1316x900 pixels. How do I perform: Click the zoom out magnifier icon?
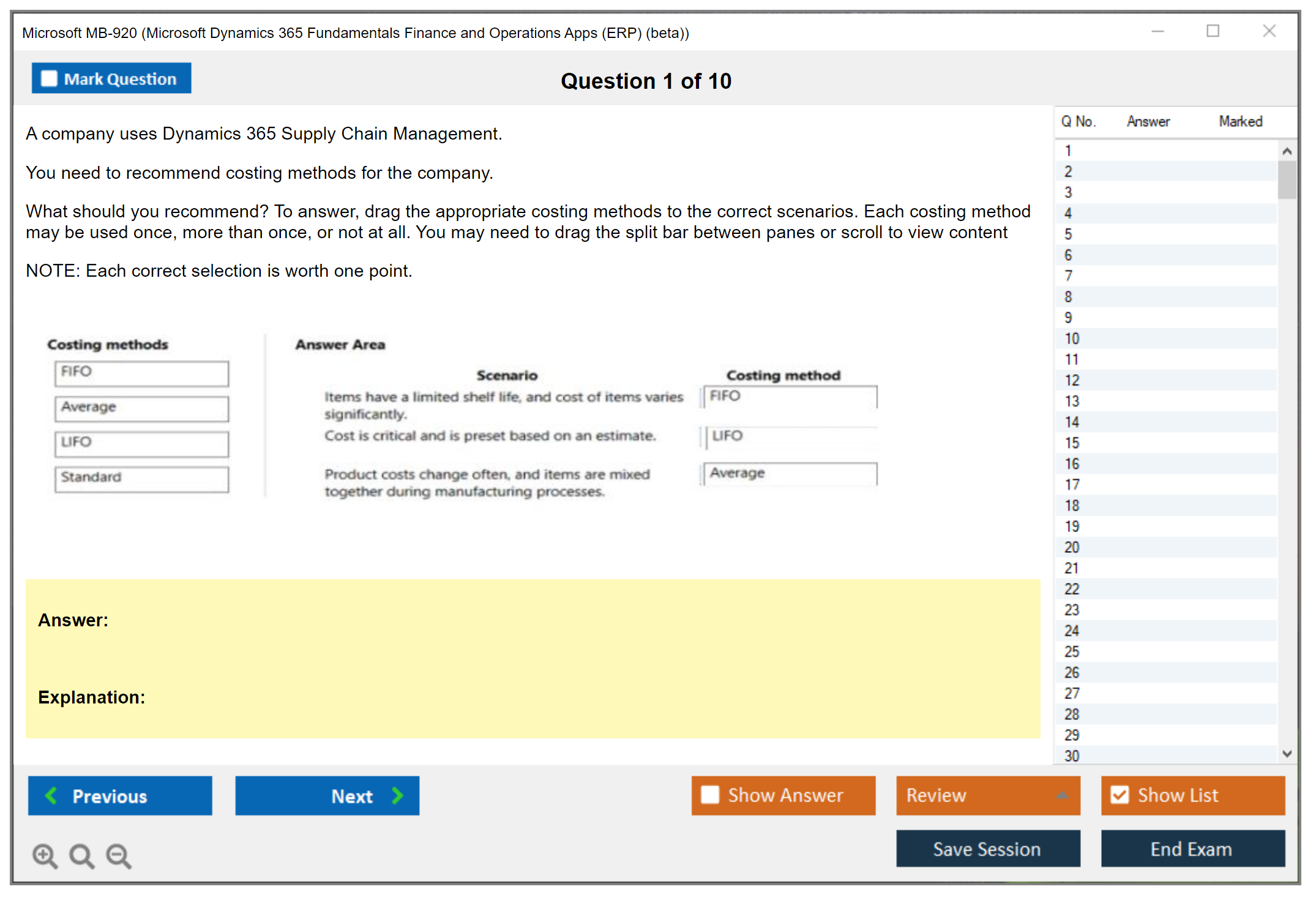coord(119,855)
